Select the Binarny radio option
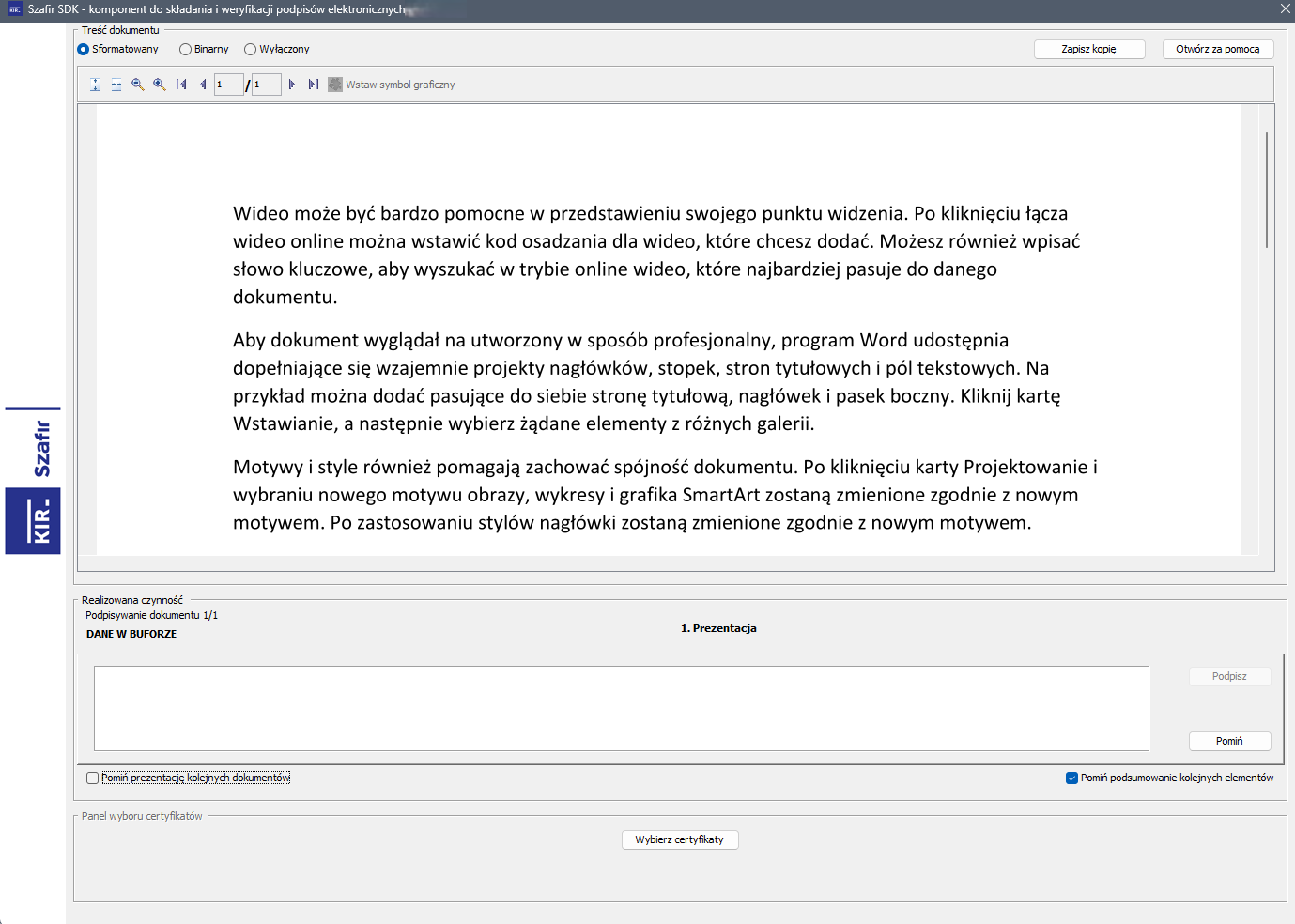Screen dimensions: 1295x924 tap(186, 50)
